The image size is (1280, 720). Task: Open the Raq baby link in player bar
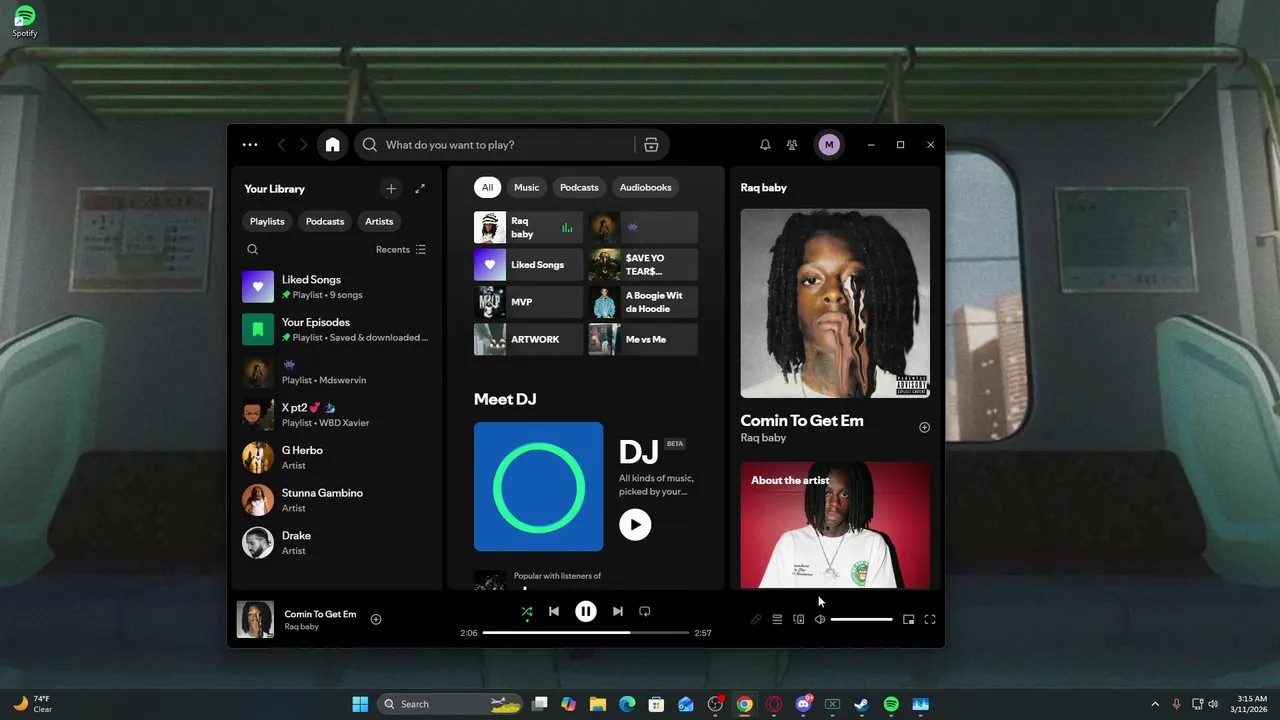(301, 627)
